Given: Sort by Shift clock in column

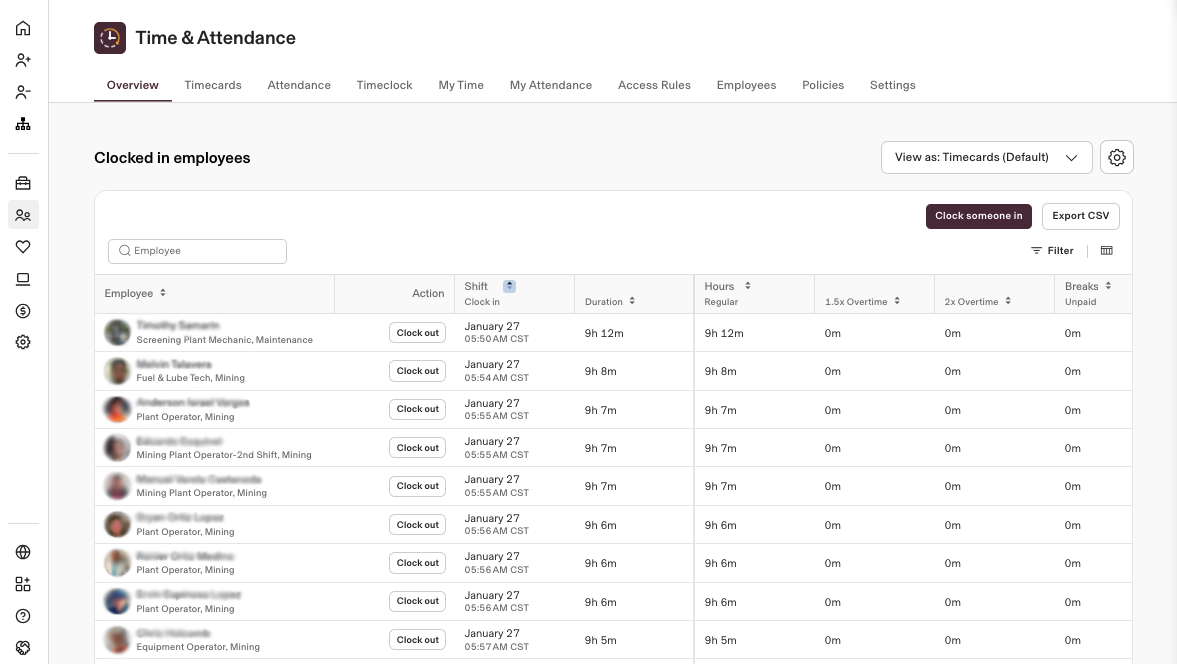Looking at the screenshot, I should 509,286.
